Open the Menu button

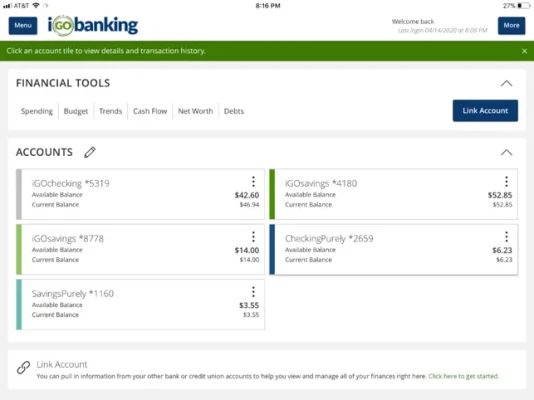(x=23, y=26)
